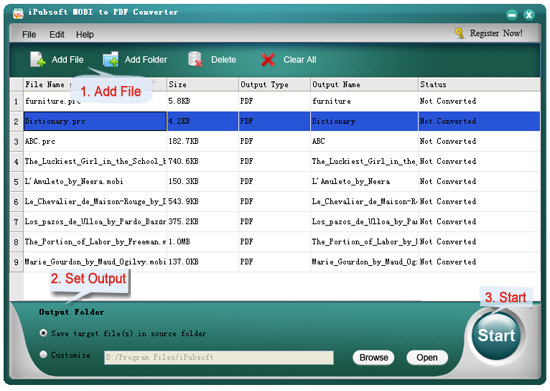Click the Add Folder icon
The height and width of the screenshot is (391, 550).
pyautogui.click(x=110, y=59)
